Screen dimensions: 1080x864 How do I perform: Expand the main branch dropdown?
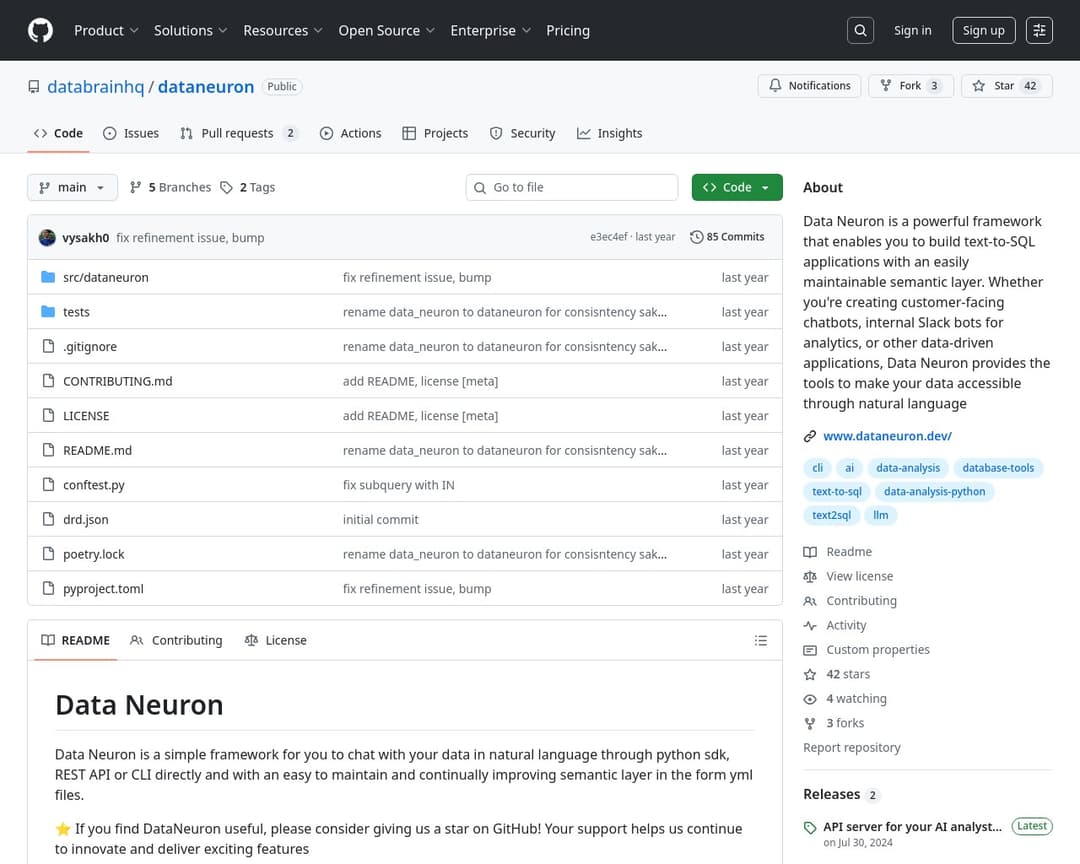(x=72, y=187)
